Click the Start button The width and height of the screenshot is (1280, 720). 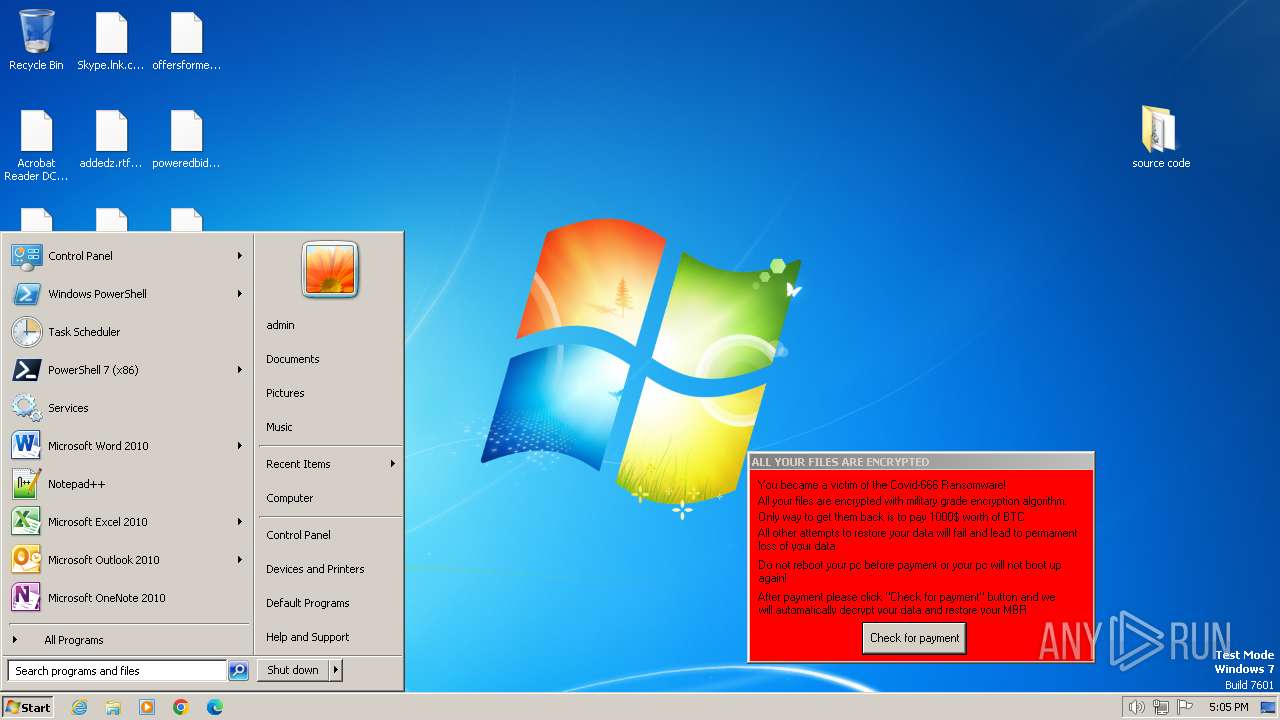28,707
